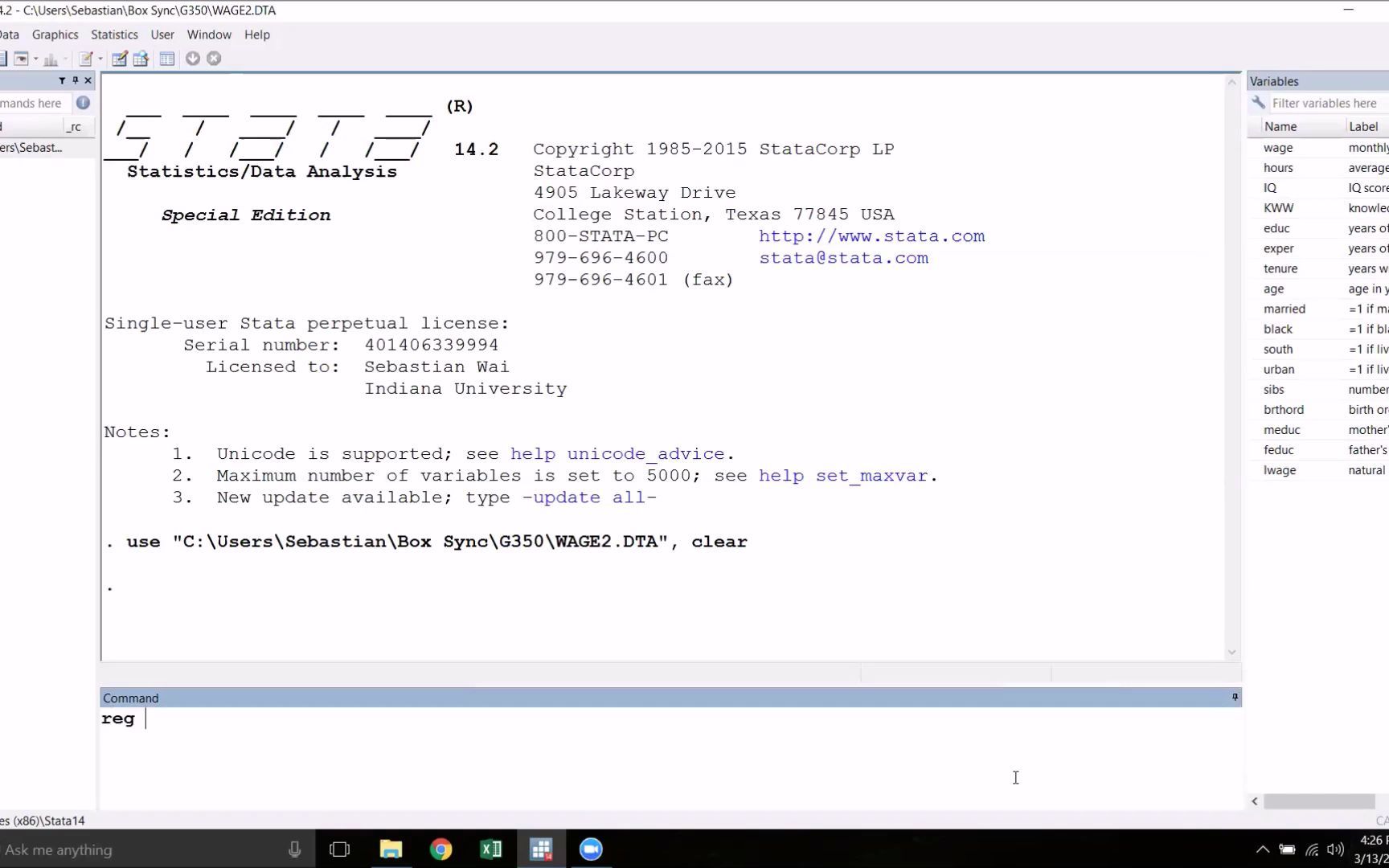Expand the Viewer icon dropdown arrow
This screenshot has height=868, width=1389.
pyautogui.click(x=35, y=59)
